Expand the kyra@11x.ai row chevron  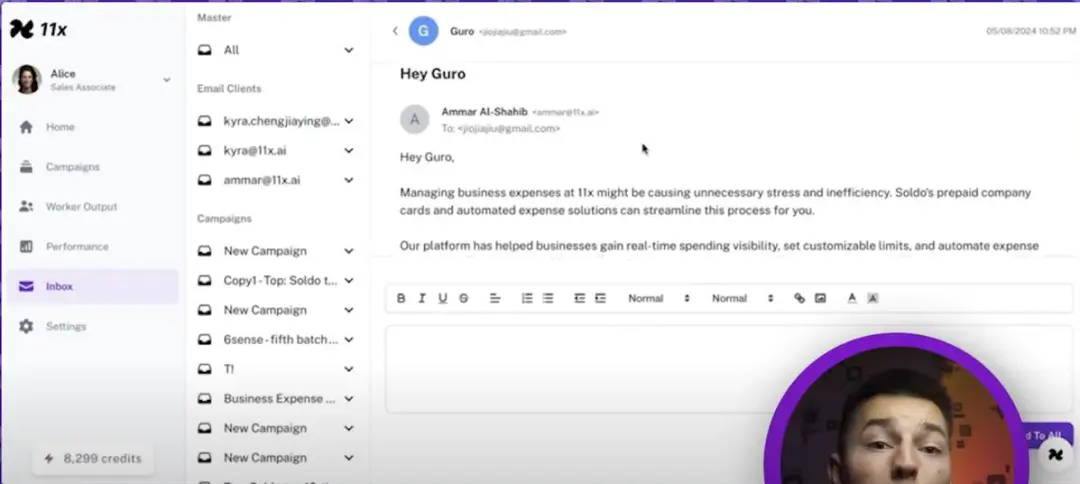pos(349,151)
